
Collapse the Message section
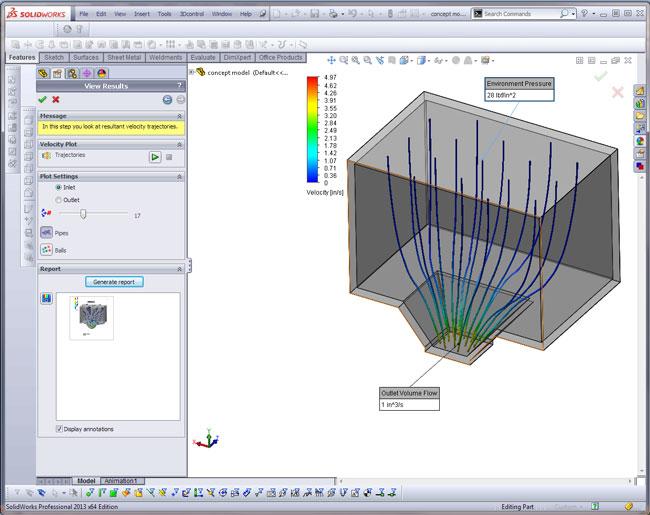[179, 115]
